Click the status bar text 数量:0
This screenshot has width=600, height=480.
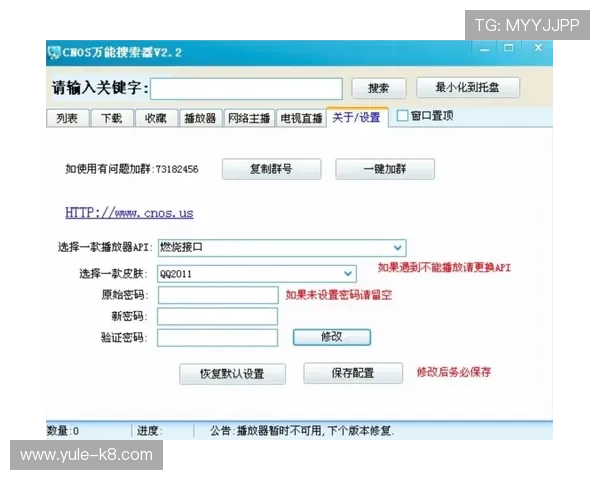coord(63,431)
